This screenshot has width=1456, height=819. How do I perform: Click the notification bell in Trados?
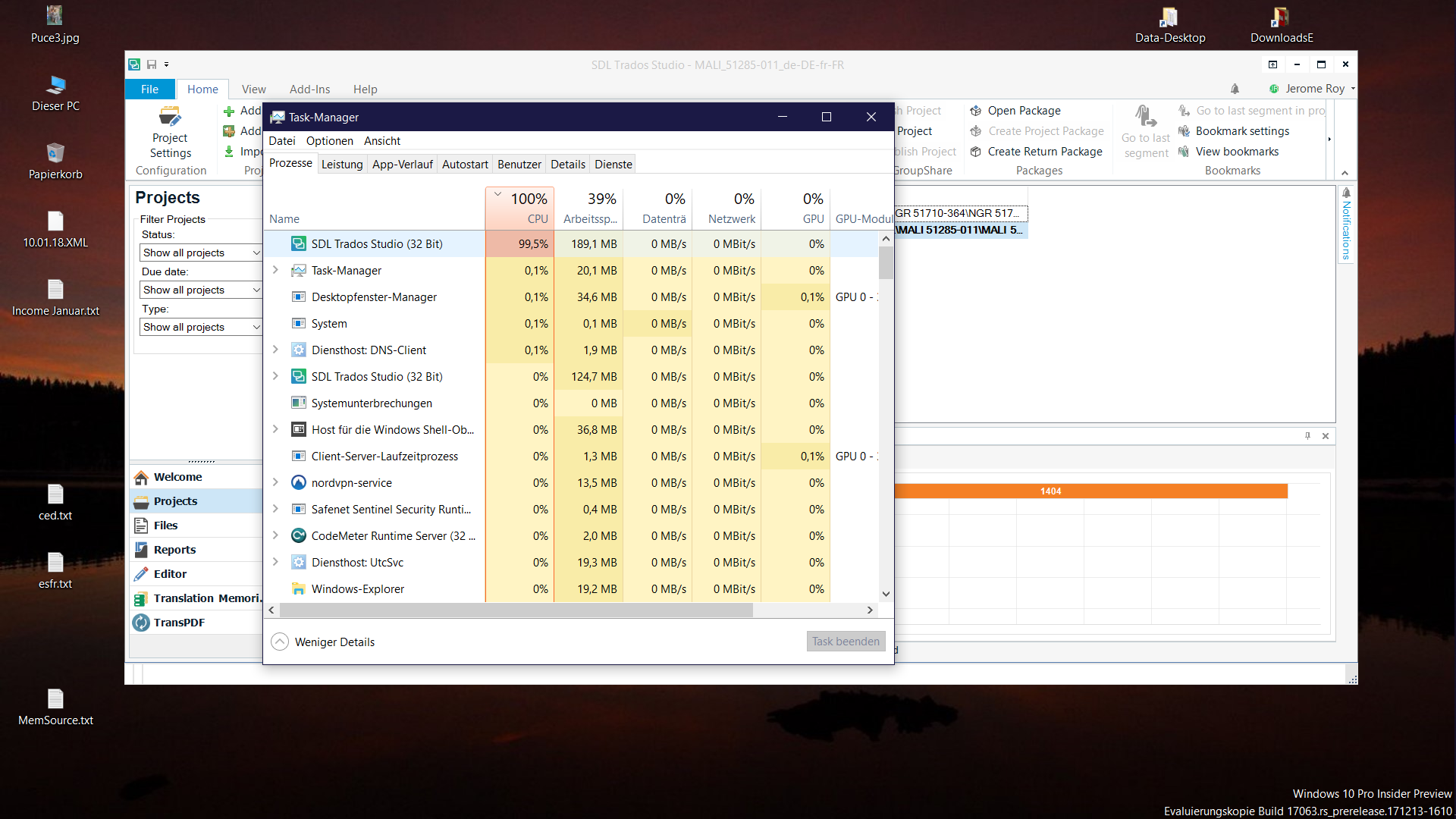[1235, 89]
